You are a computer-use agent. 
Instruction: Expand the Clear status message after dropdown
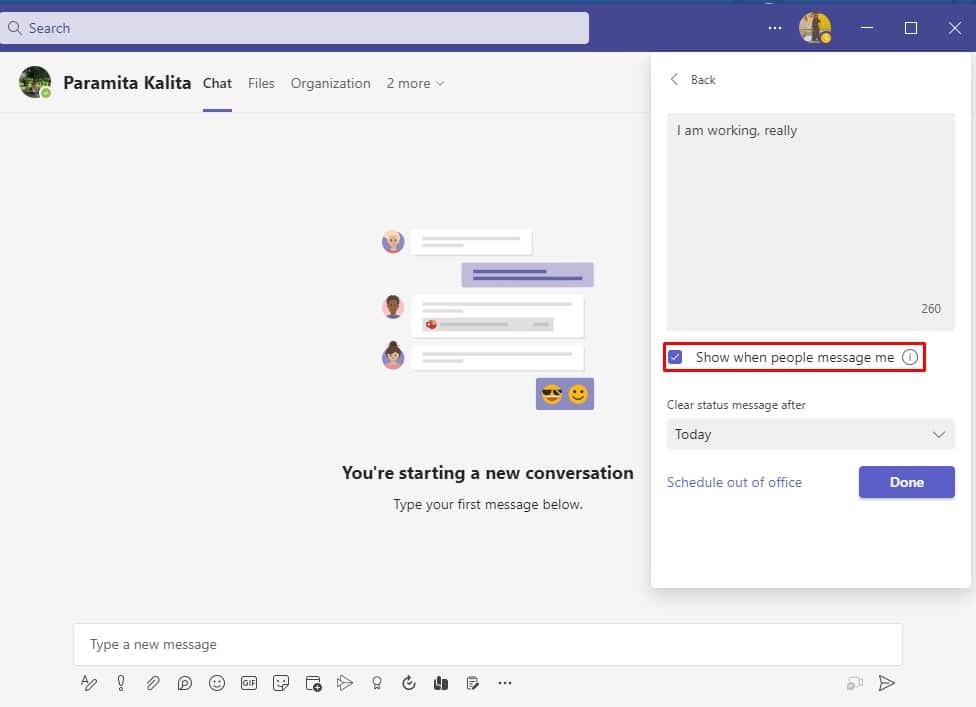point(810,434)
